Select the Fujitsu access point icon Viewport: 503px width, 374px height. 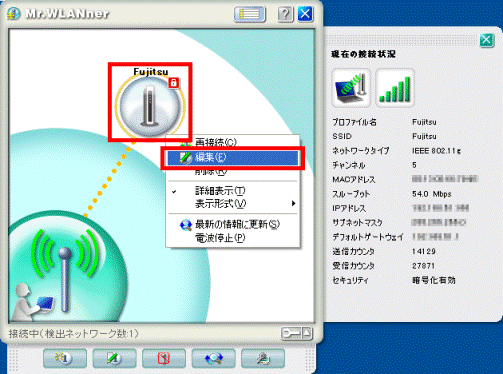(150, 106)
